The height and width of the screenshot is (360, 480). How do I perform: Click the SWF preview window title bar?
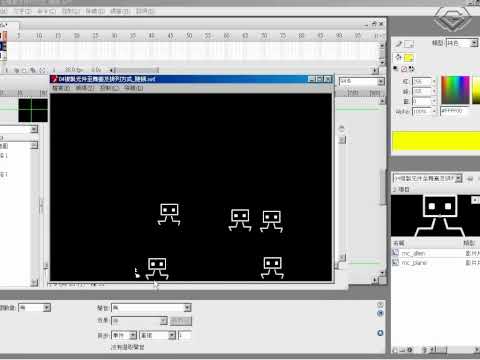(x=191, y=79)
